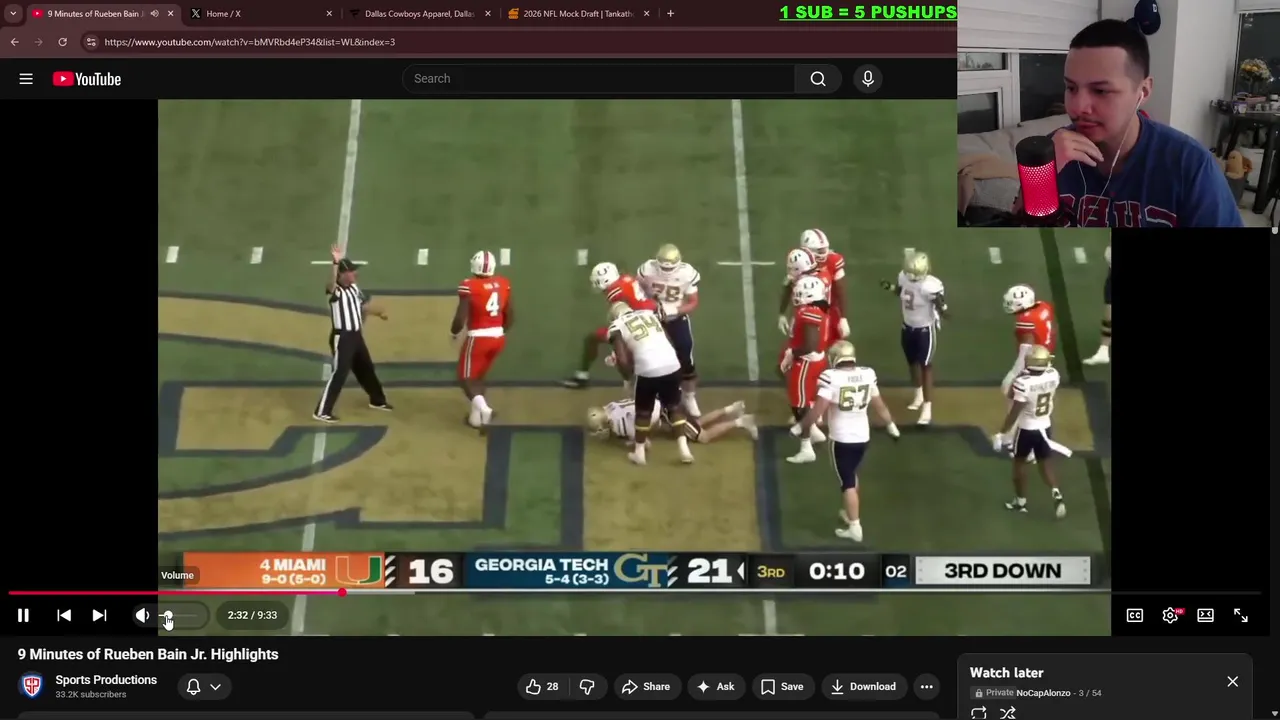Viewport: 1280px width, 720px height.
Task: Open the YouTube hamburger guide menu
Action: [26, 79]
